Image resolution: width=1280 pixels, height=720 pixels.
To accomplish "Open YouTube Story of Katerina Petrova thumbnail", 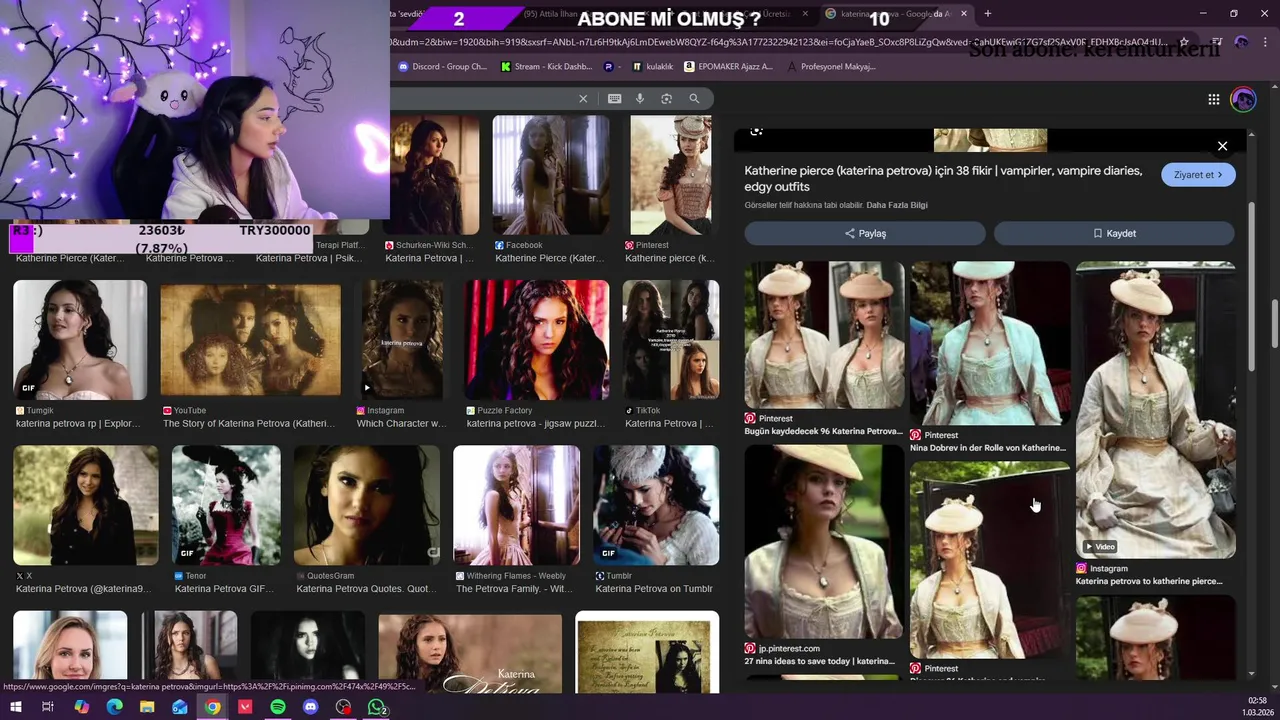I will click(250, 340).
